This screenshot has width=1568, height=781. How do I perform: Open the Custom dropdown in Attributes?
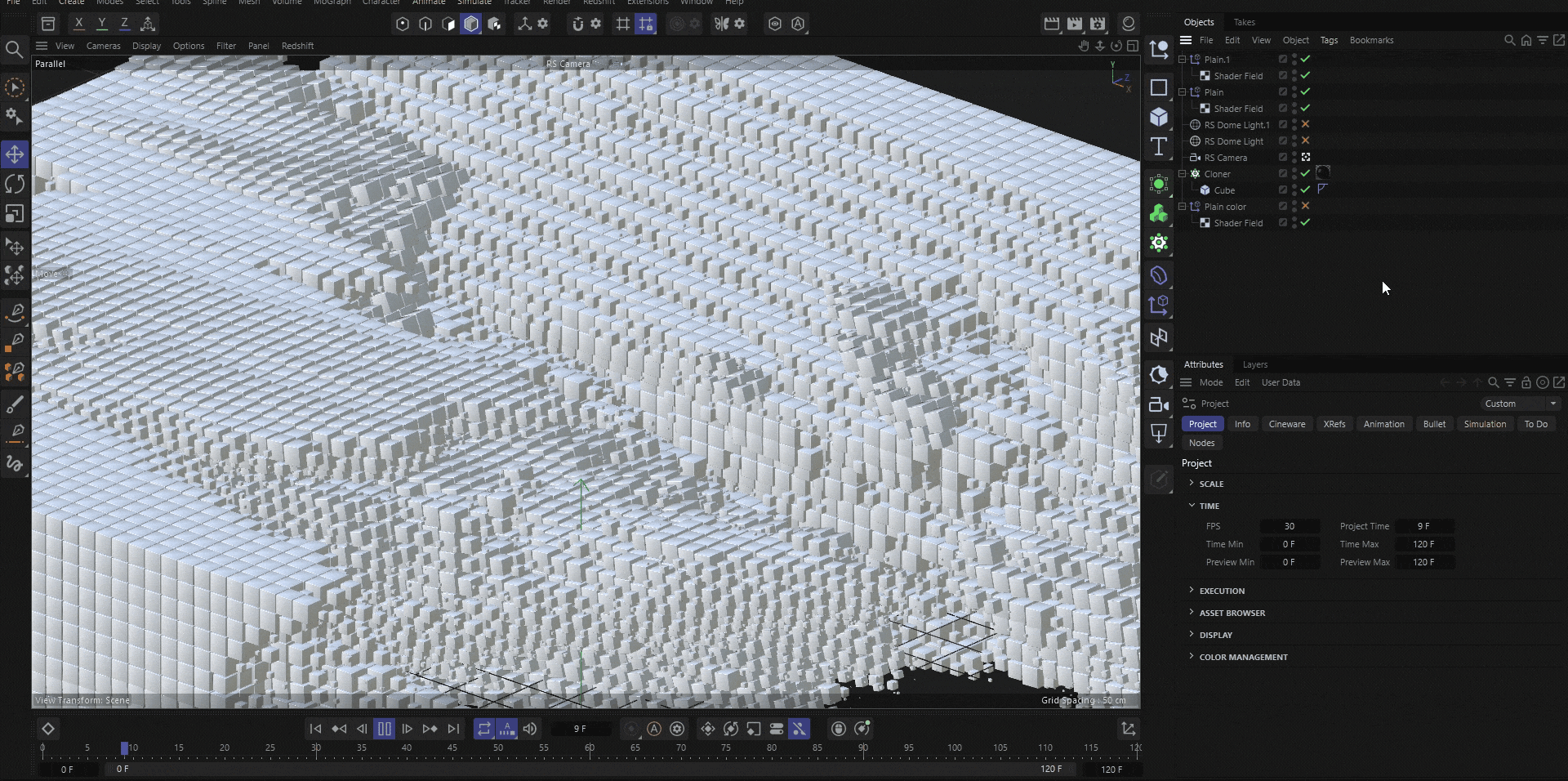[x=1521, y=404]
